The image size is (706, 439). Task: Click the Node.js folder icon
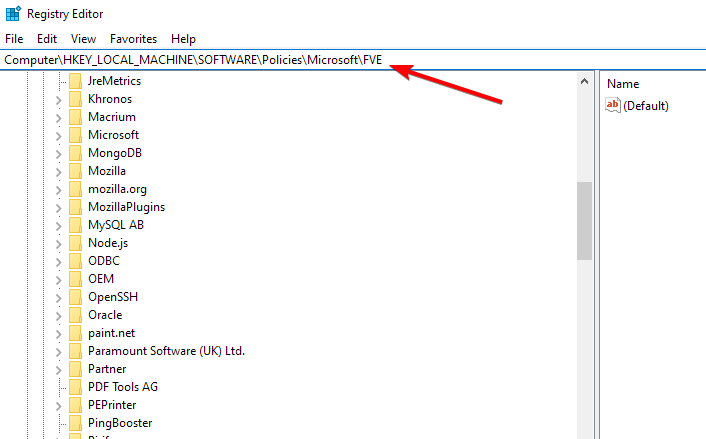pos(76,243)
